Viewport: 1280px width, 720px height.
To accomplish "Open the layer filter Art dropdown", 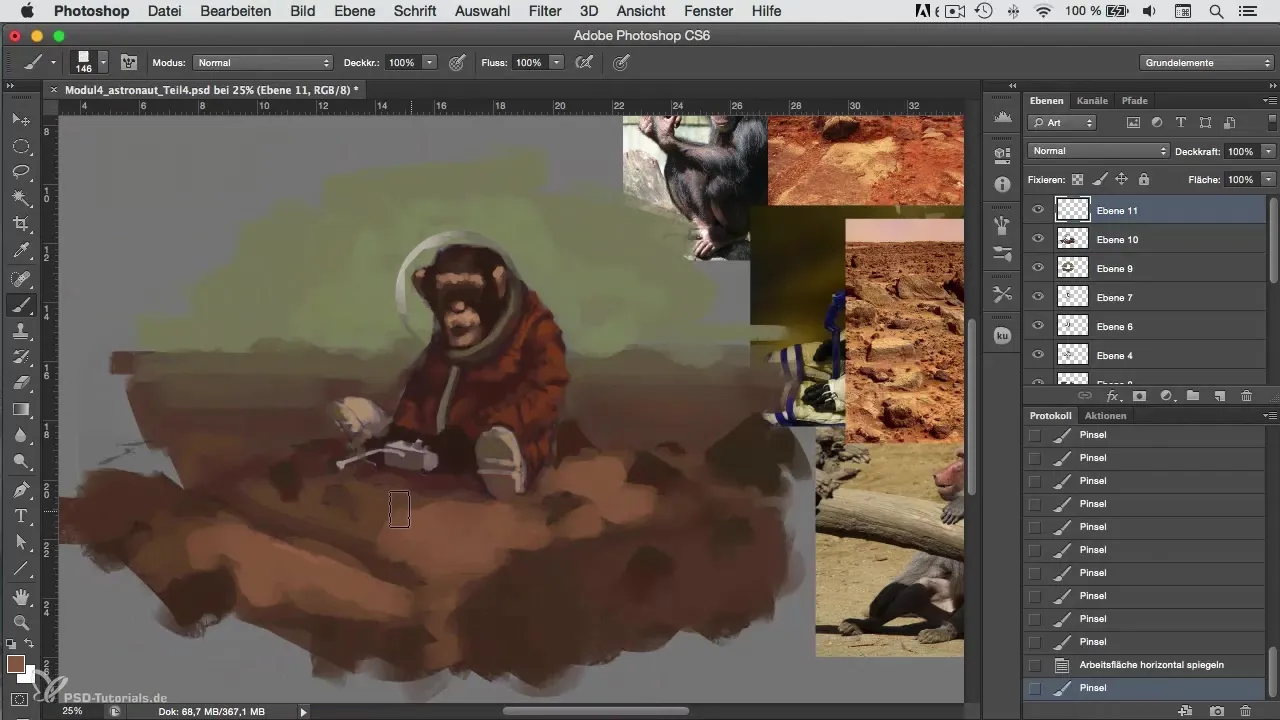I will [x=1062, y=122].
